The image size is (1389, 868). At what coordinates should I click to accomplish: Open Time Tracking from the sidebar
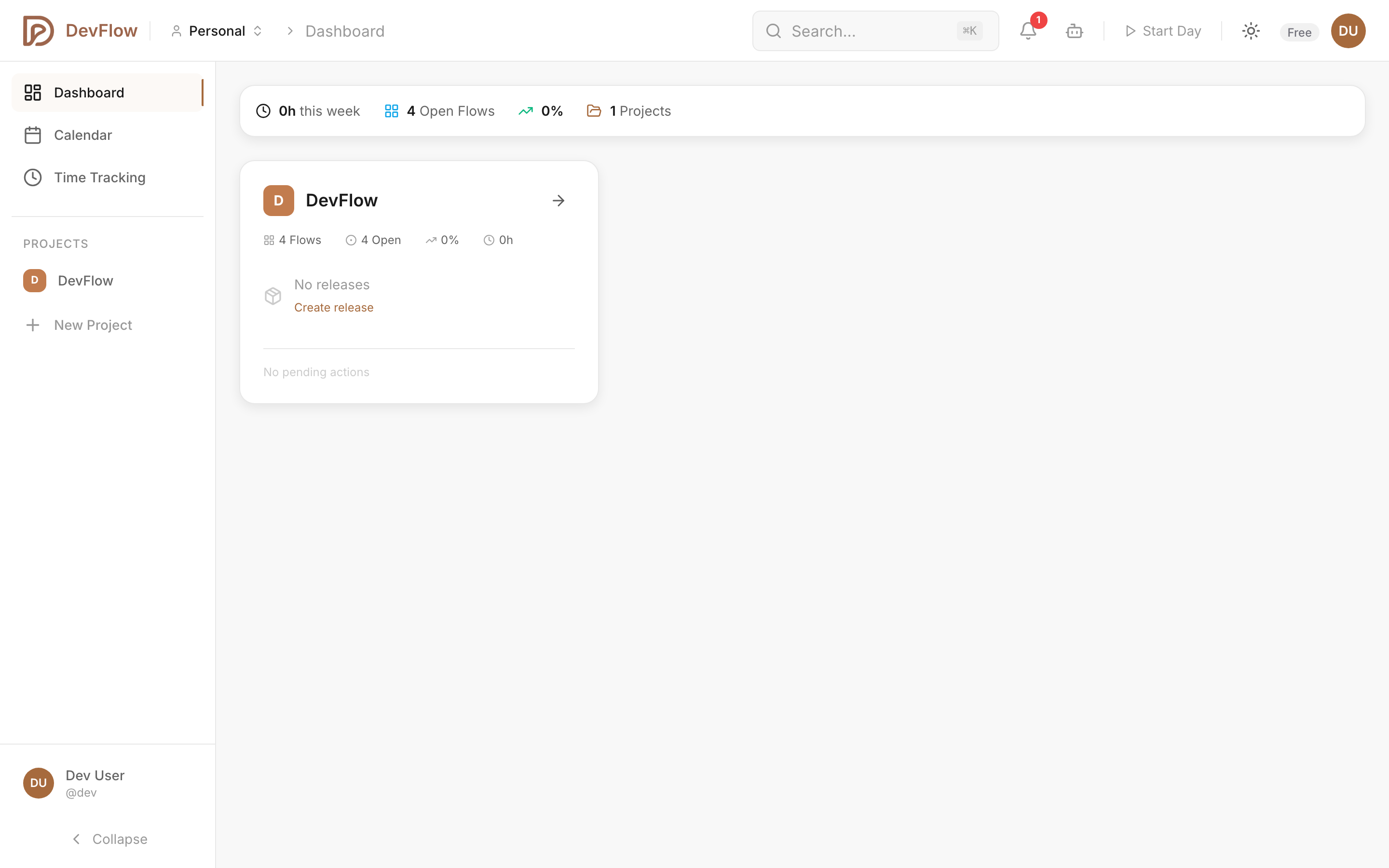pyautogui.click(x=100, y=177)
